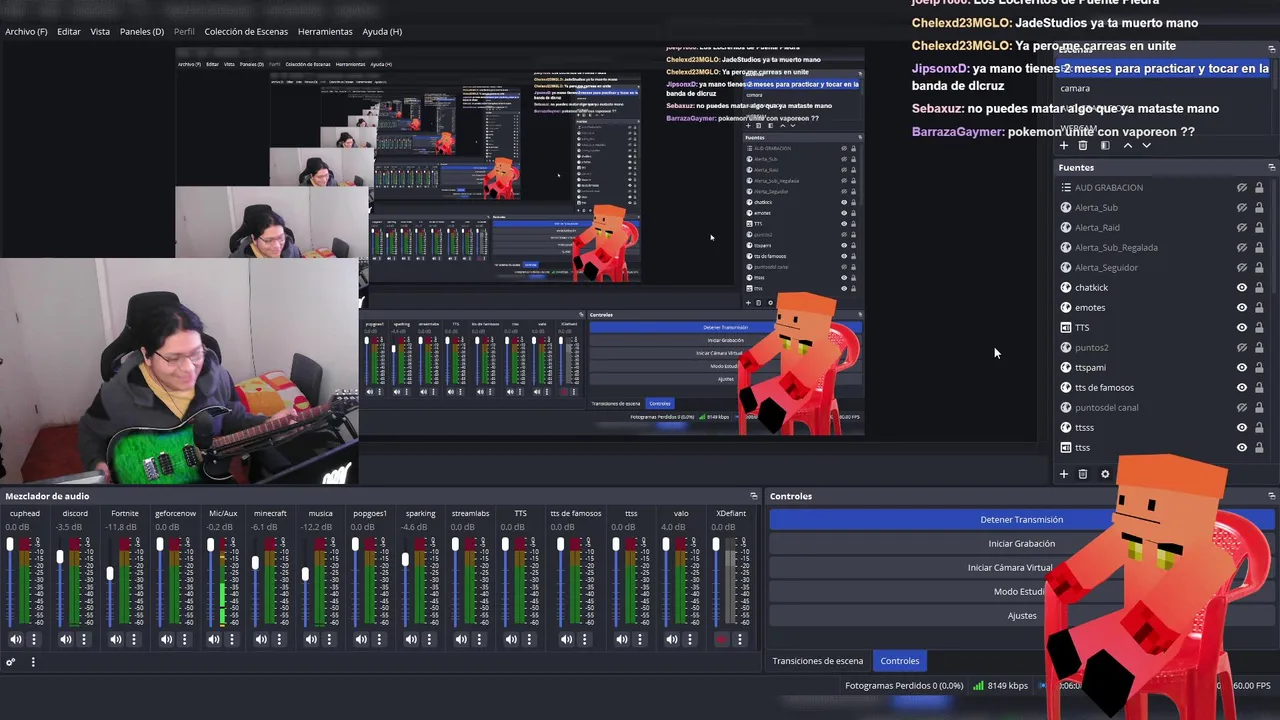Open musica channel options menu
The width and height of the screenshot is (1280, 720).
coord(329,639)
